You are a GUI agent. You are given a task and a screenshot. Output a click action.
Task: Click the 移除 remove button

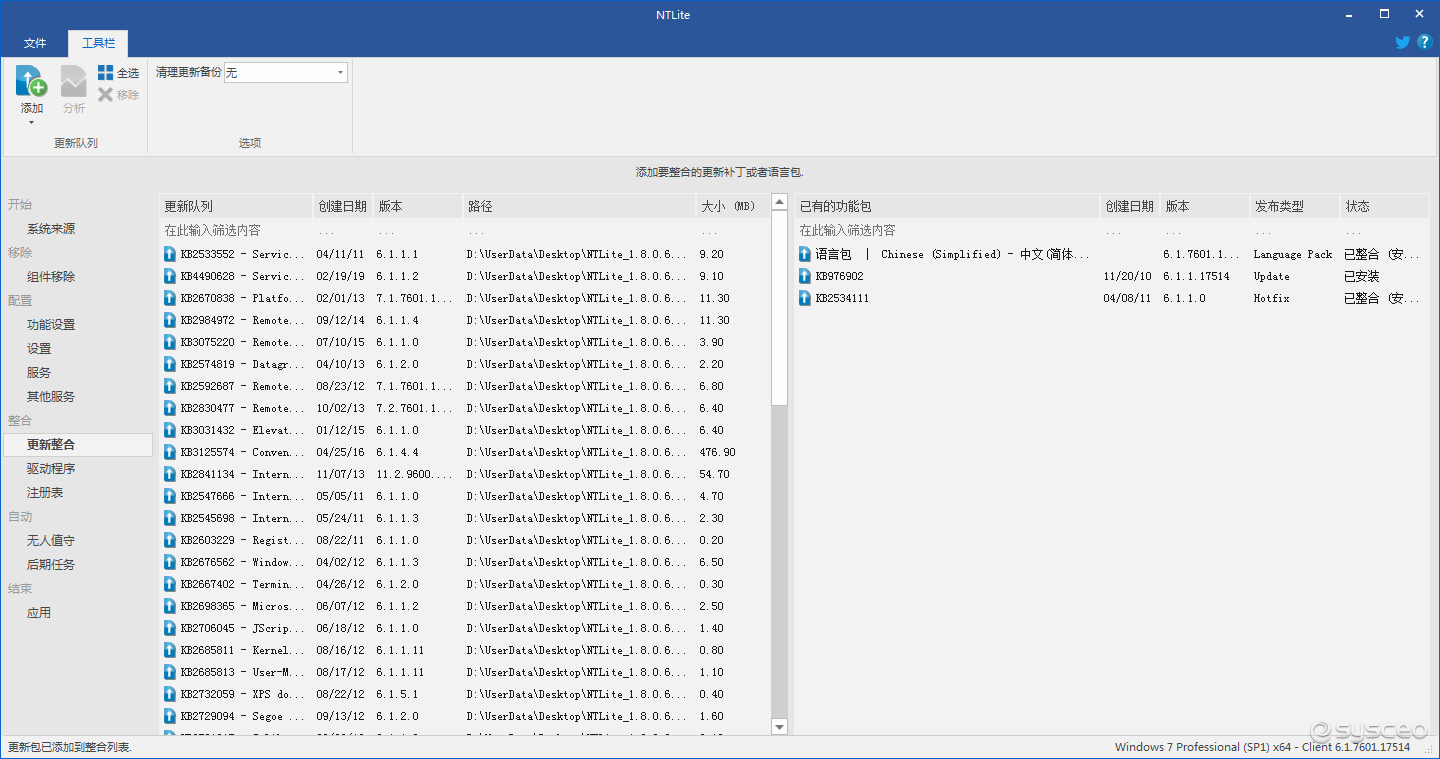coord(118,95)
